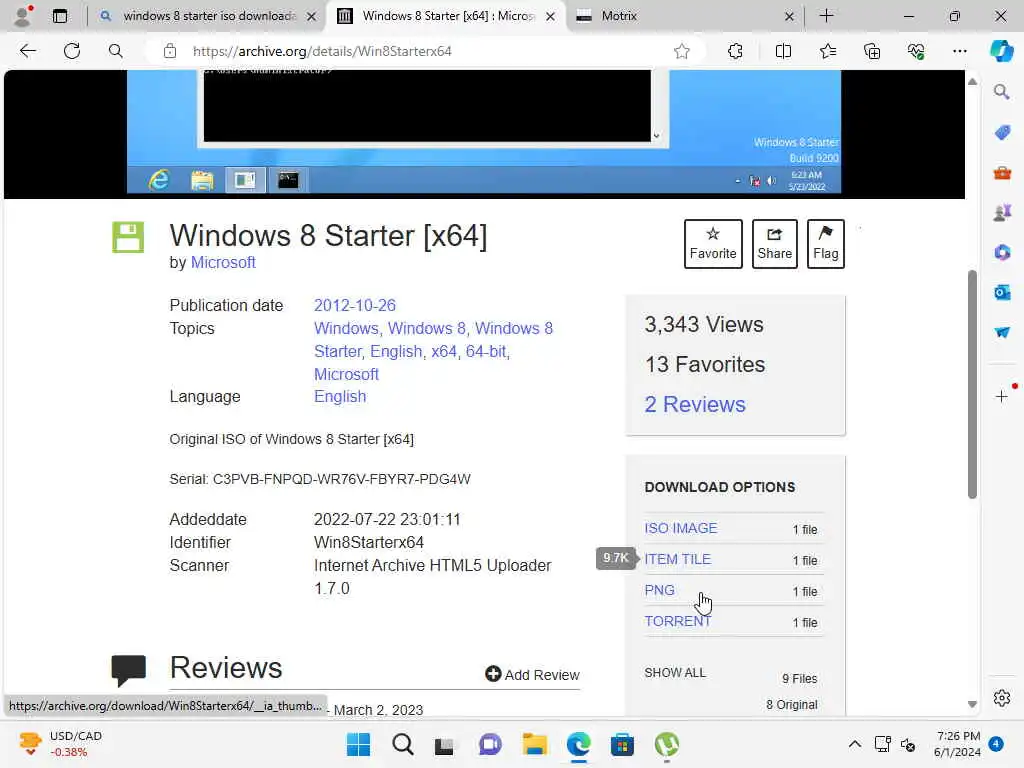
Task: Open sidebar Drop paper plane icon
Action: [x=1002, y=332]
